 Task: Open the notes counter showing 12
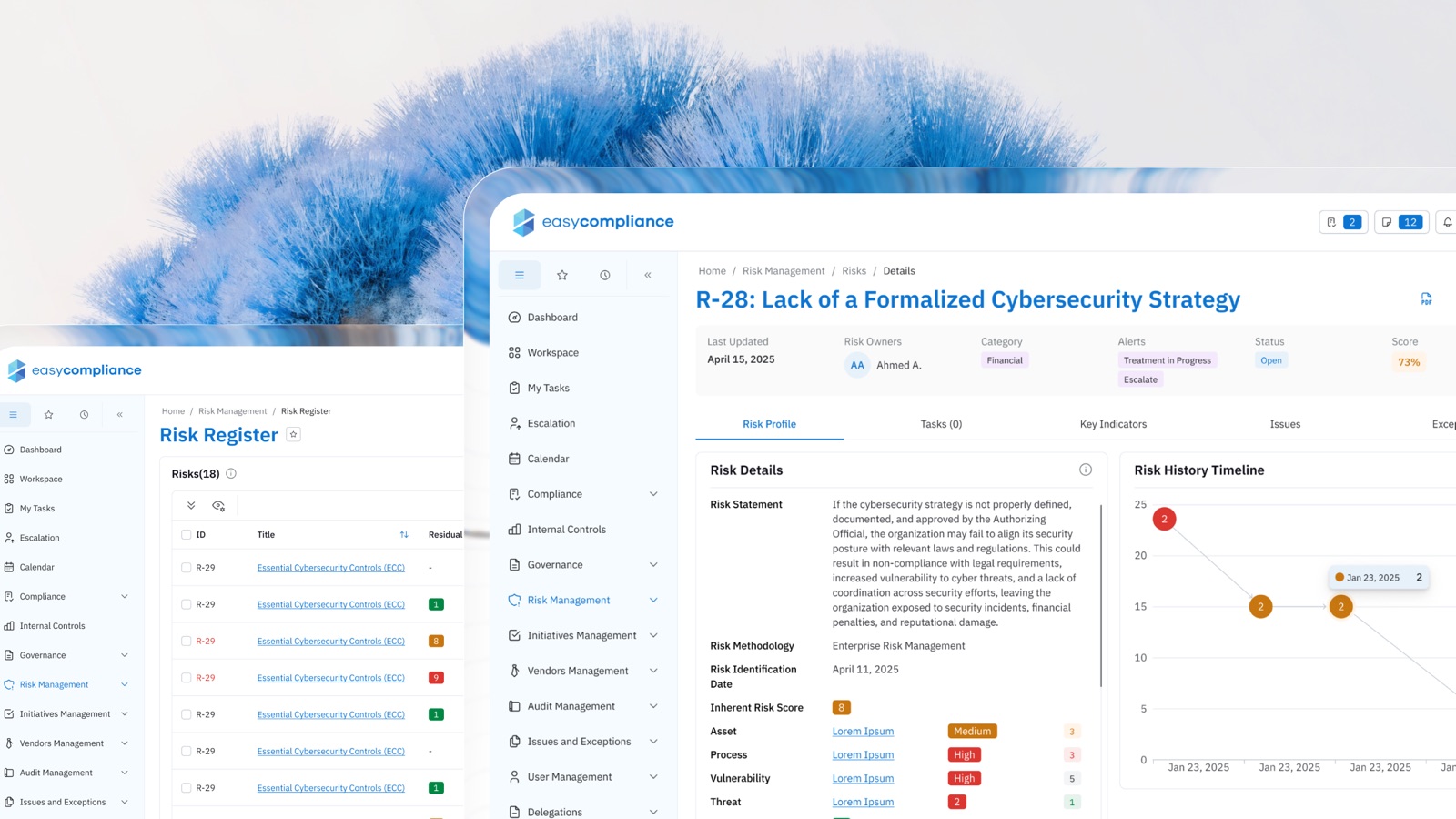[x=1400, y=222]
